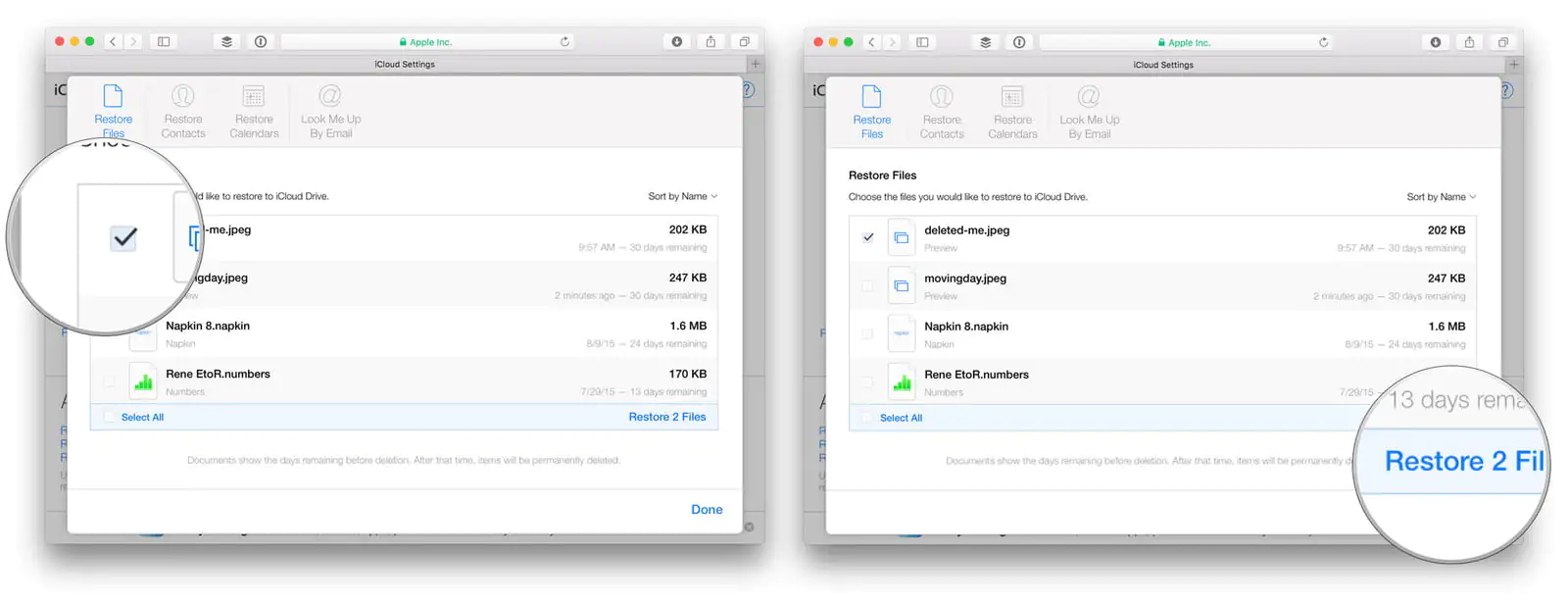The image size is (1568, 608).
Task: Click Apple Inc. address bar in right window
Action: [x=1186, y=42]
